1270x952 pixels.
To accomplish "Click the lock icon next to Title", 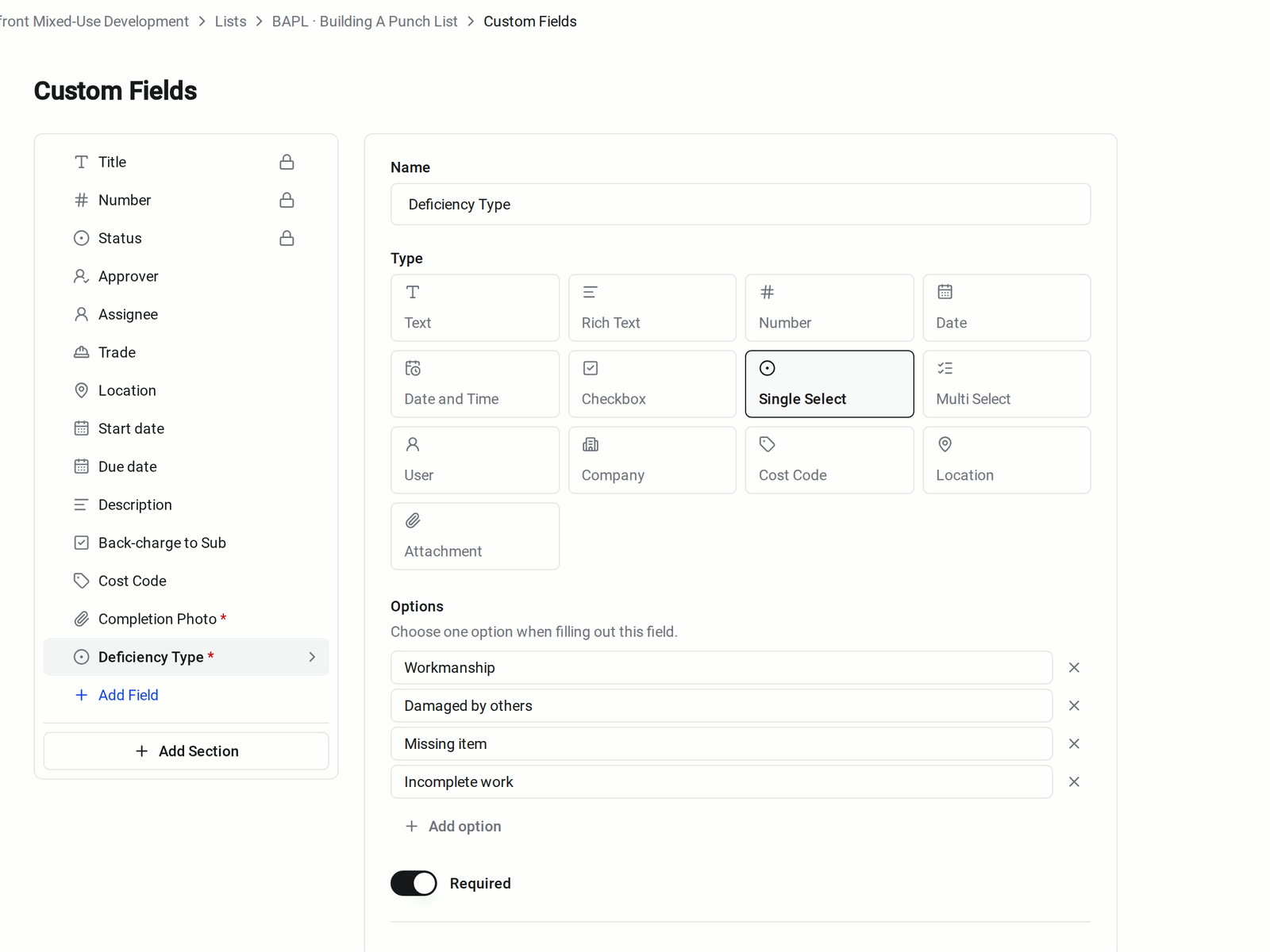I will [x=287, y=162].
